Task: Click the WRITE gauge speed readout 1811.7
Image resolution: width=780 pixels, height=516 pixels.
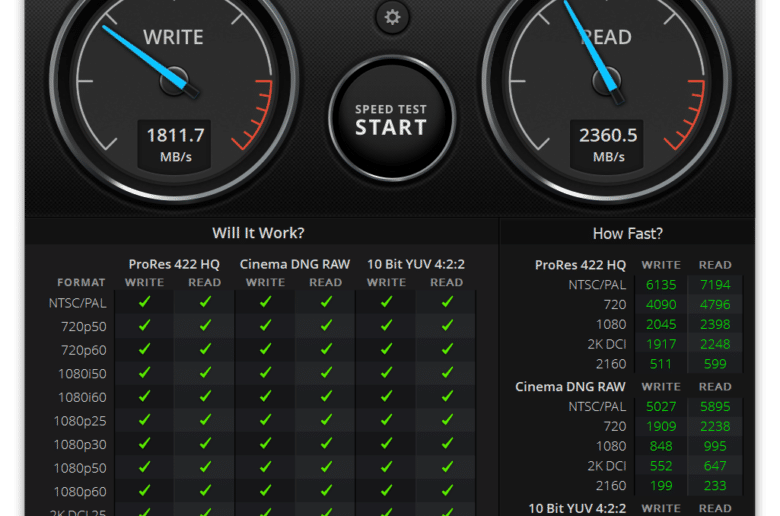Action: (175, 135)
